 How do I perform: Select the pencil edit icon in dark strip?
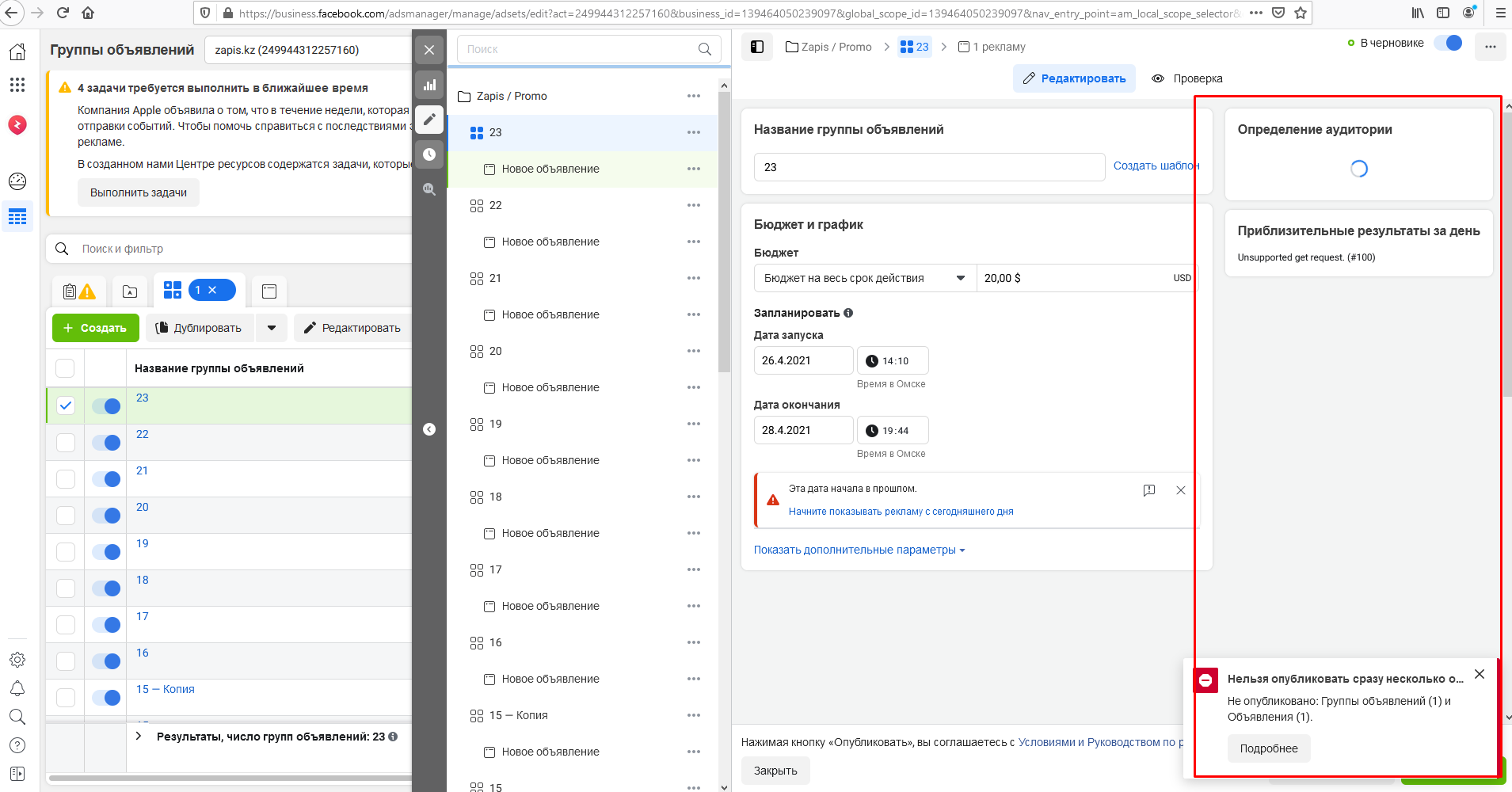(429, 120)
